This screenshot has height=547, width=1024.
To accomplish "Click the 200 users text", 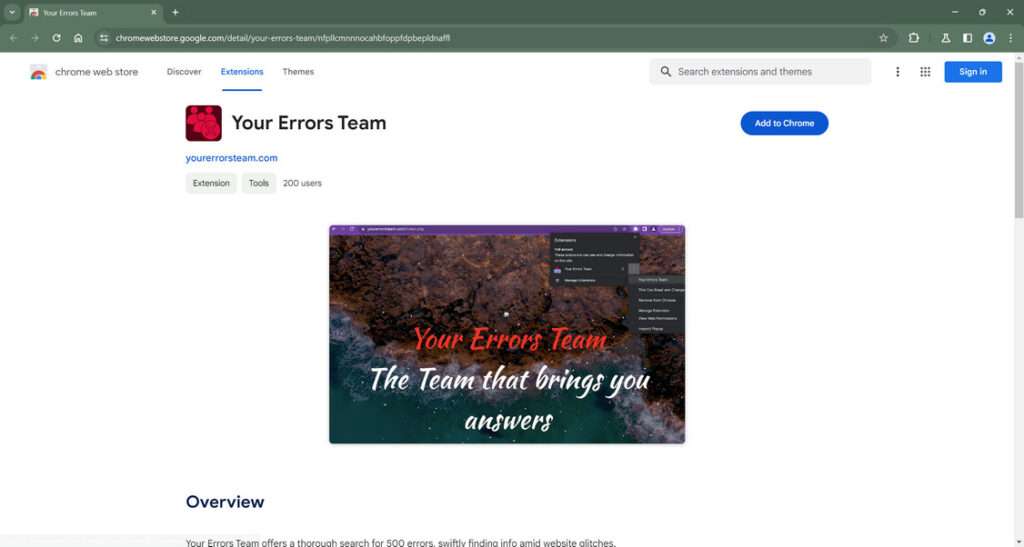I will 302,183.
